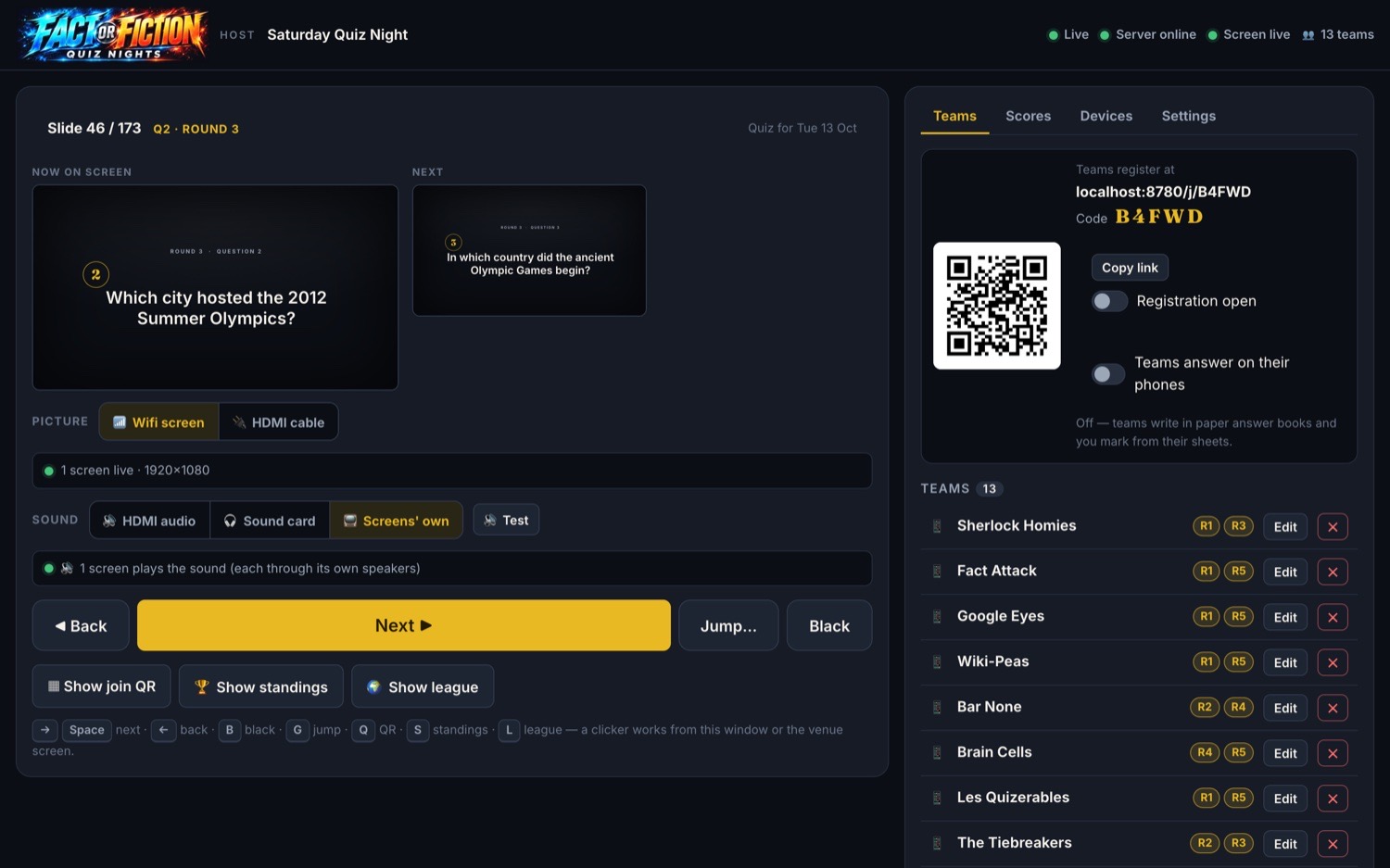
Task: Delete the Wiki-Peas team
Action: coord(1333,663)
